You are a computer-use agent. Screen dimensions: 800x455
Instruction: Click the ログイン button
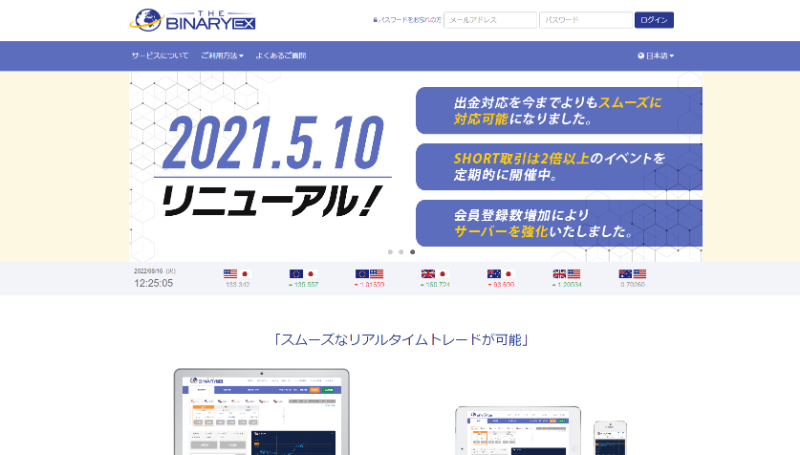pos(654,20)
